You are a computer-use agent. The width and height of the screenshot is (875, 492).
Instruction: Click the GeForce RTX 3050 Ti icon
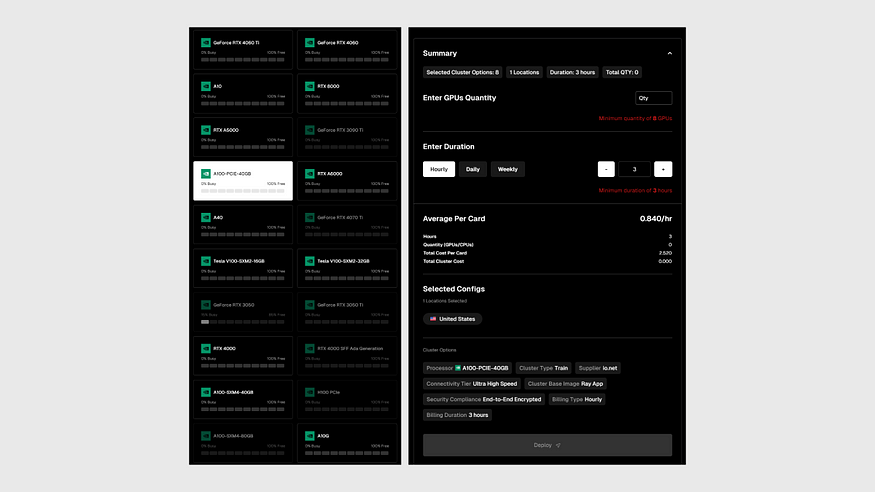(310, 305)
